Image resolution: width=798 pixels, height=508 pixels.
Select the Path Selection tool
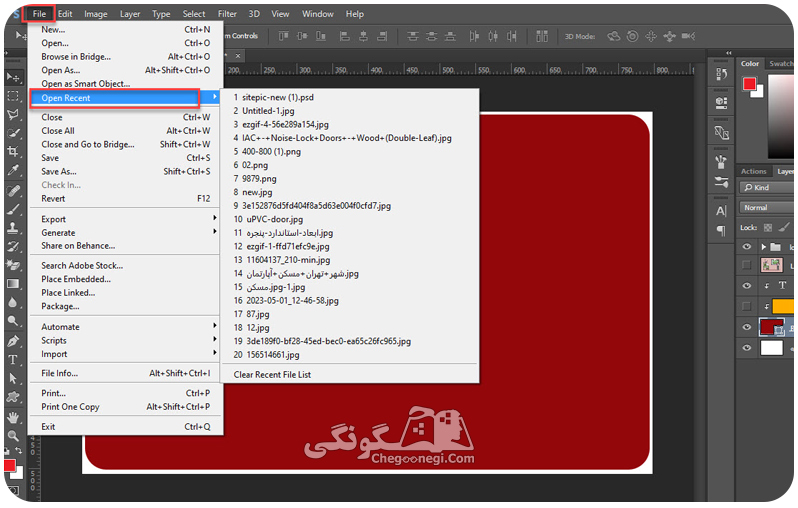point(13,378)
